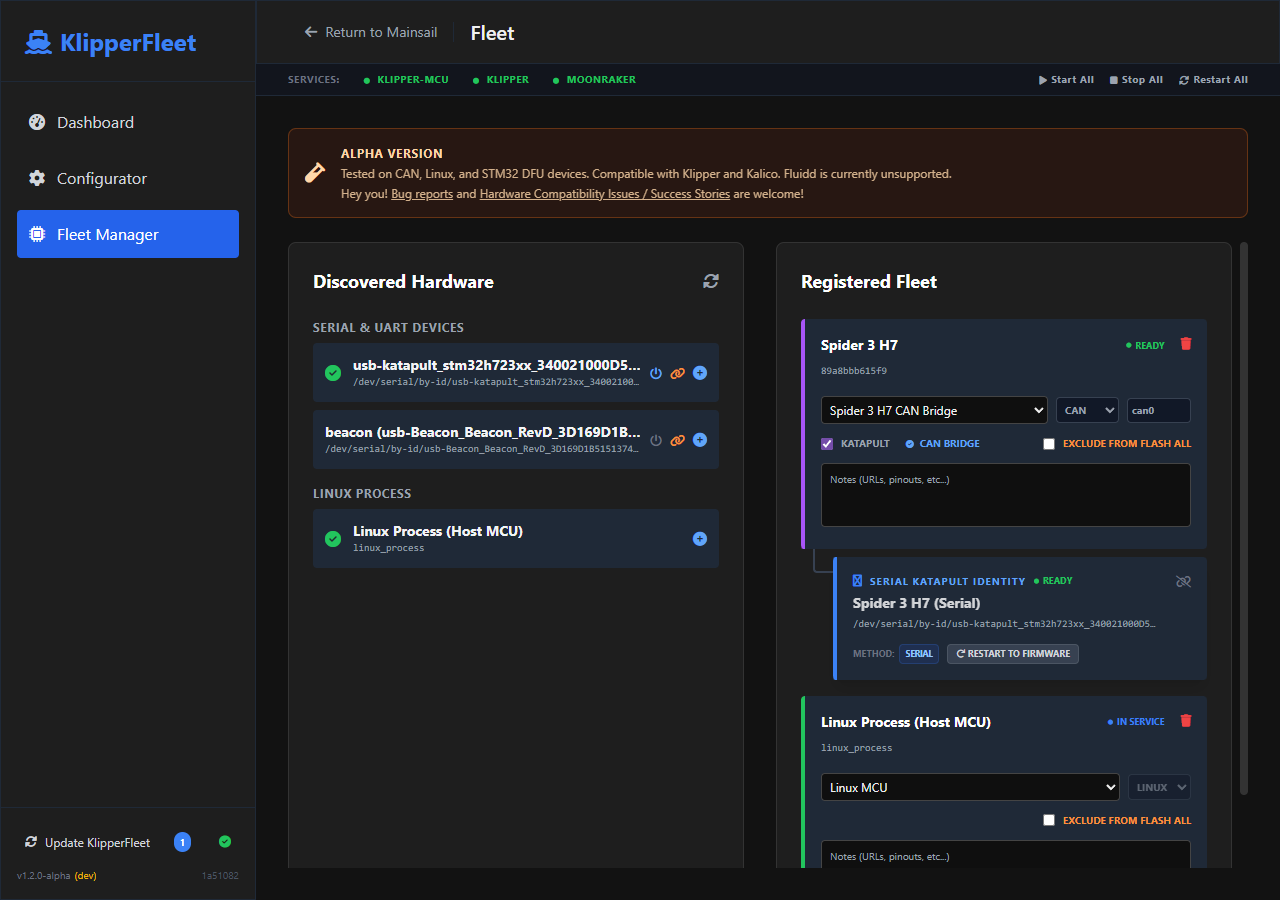
Task: Click the IN SERVICE status label
Action: click(1136, 722)
